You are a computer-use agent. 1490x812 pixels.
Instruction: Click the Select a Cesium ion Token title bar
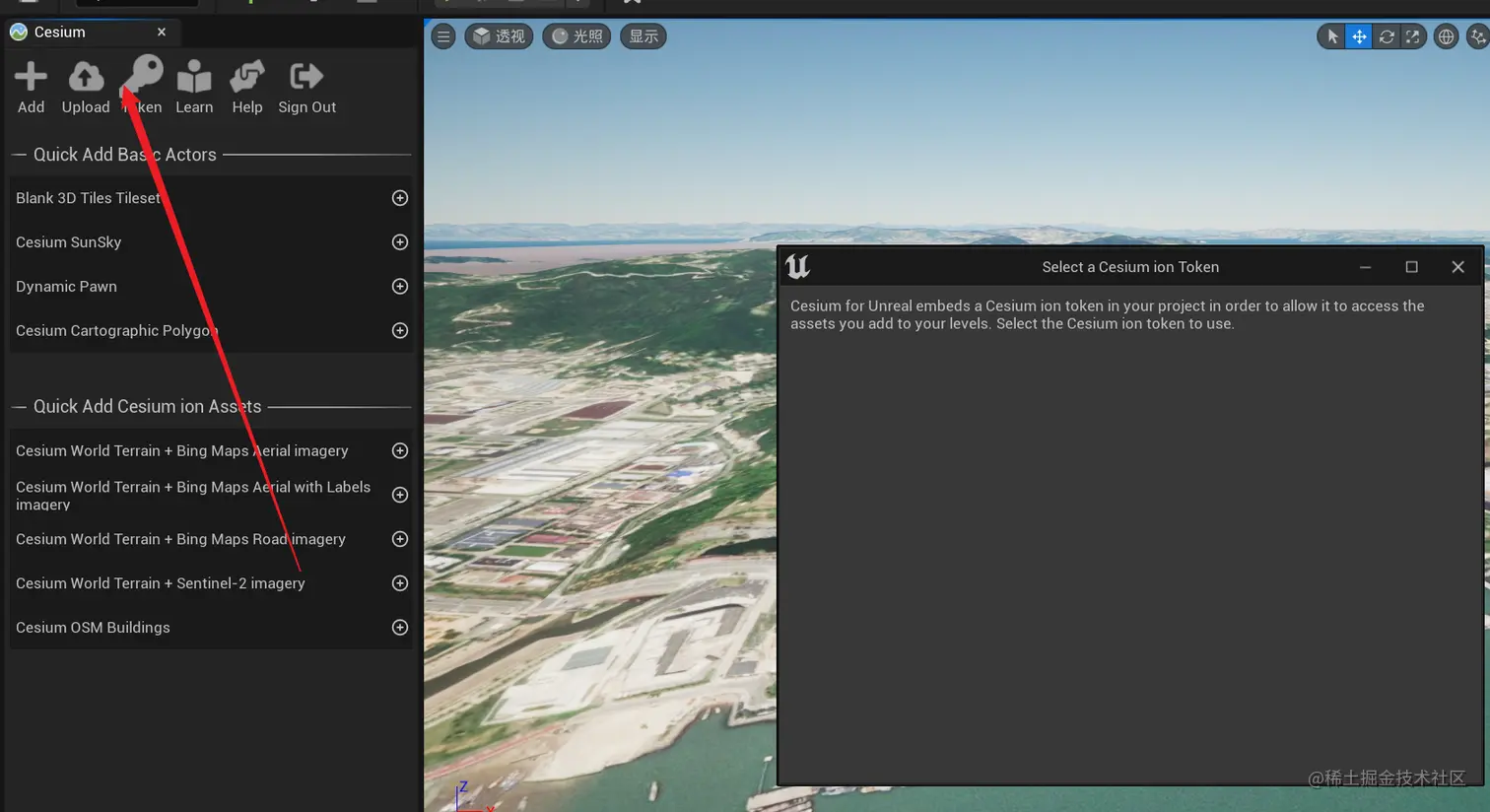[x=1130, y=267]
